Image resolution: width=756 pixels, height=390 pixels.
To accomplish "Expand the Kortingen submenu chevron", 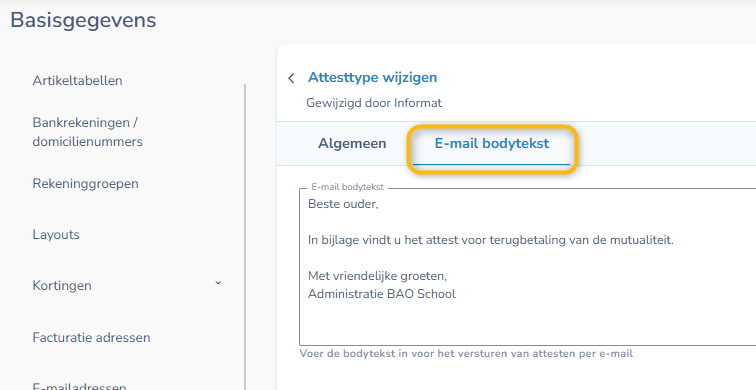I will (218, 283).
